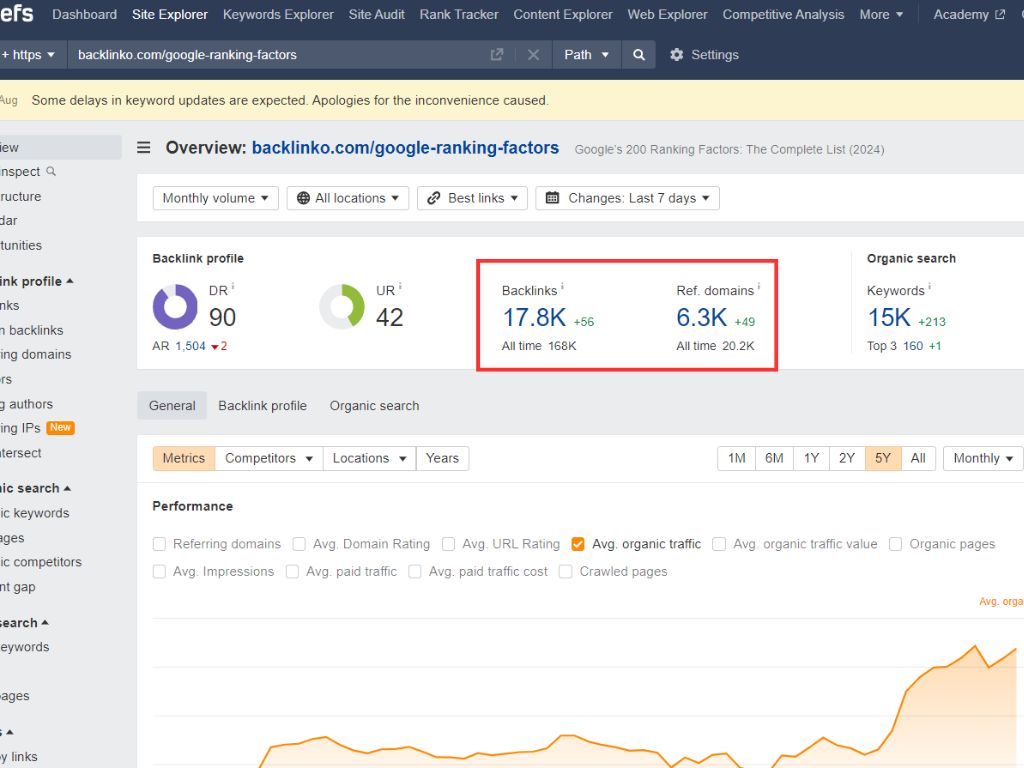Click the URL input field
1024x768 pixels.
coord(280,55)
